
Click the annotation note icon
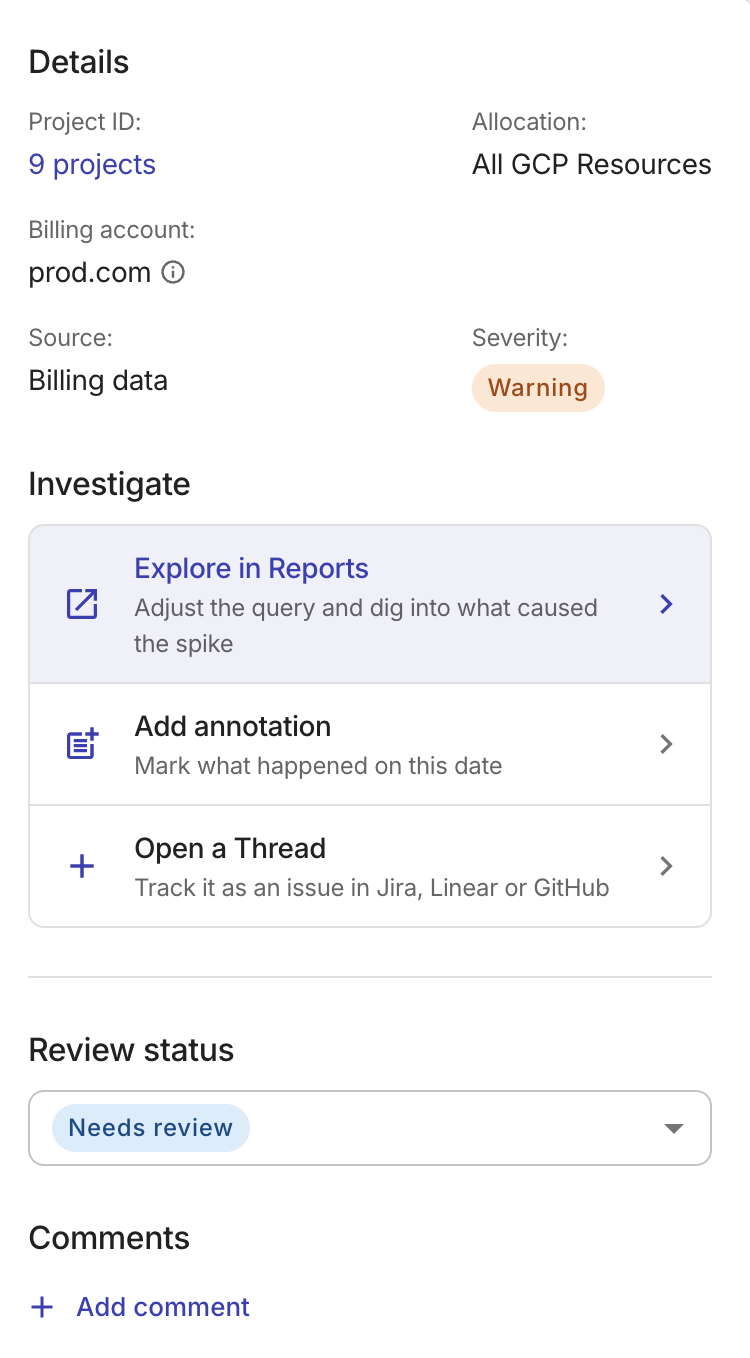(x=82, y=744)
